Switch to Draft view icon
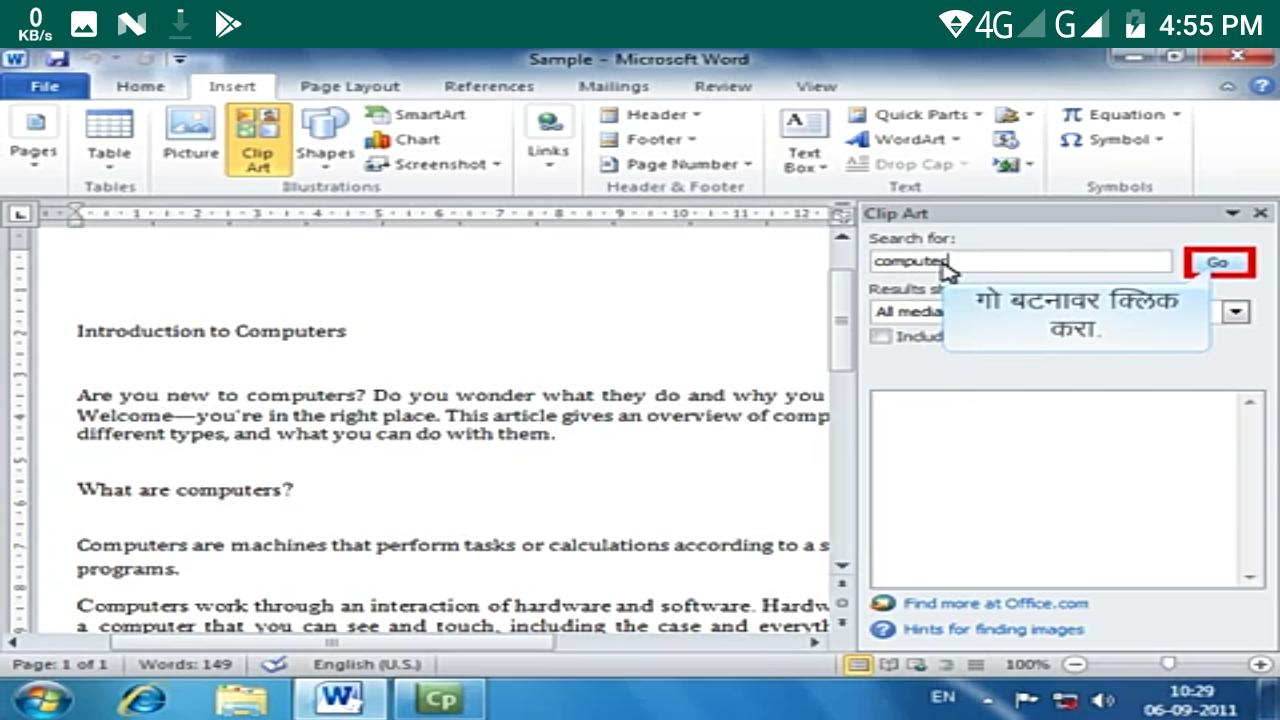The image size is (1280, 720). 976,664
